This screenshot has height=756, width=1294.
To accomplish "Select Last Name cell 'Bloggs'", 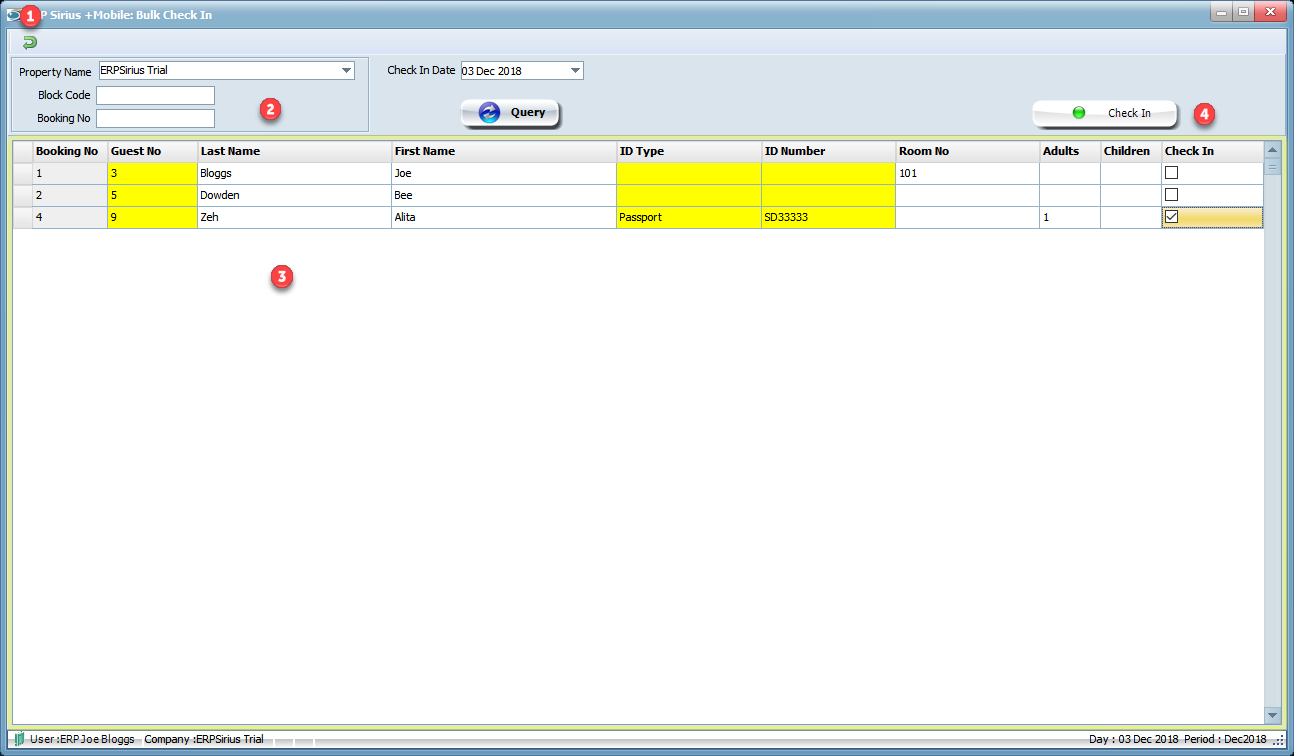I will pos(294,173).
